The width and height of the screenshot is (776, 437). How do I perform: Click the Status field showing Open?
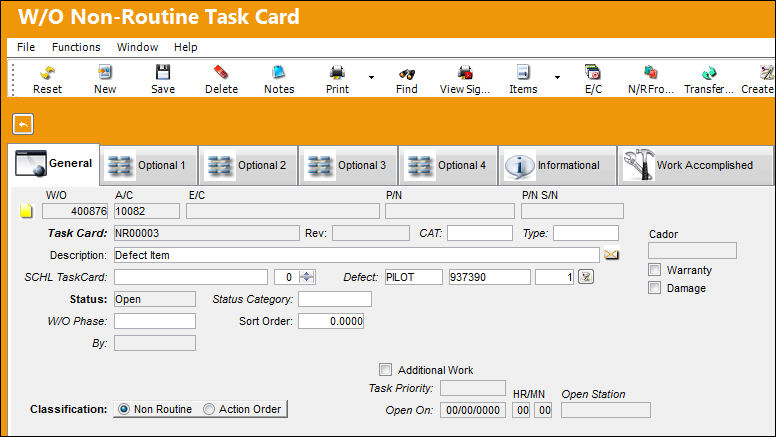[155, 299]
